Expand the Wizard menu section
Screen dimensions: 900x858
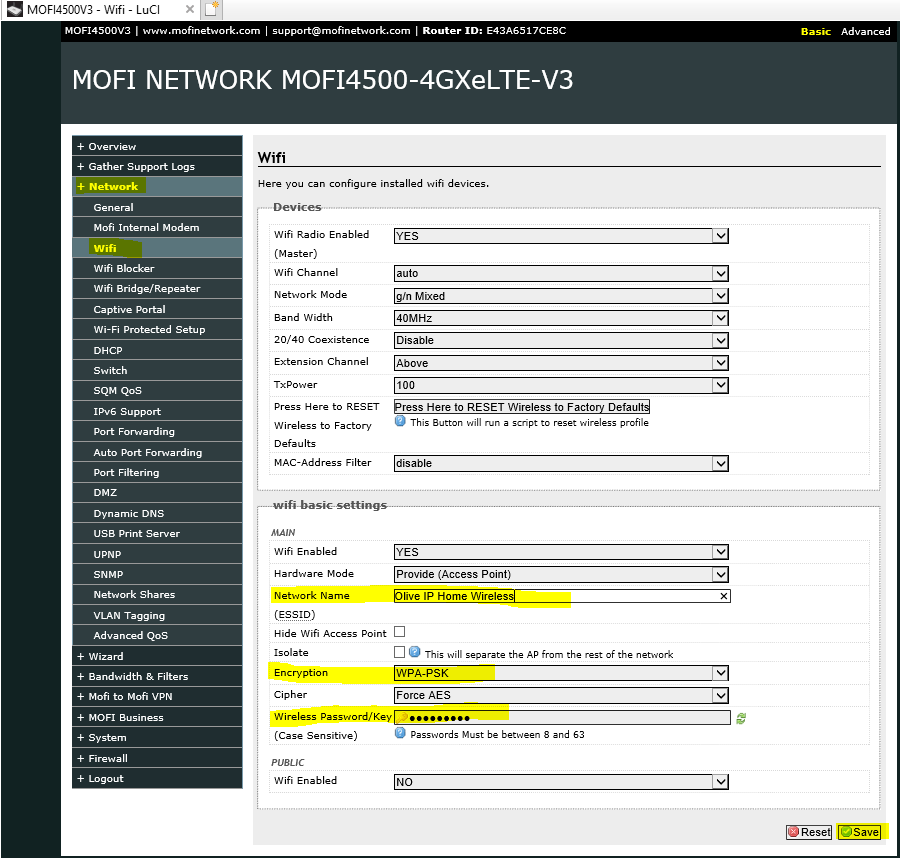coord(157,656)
